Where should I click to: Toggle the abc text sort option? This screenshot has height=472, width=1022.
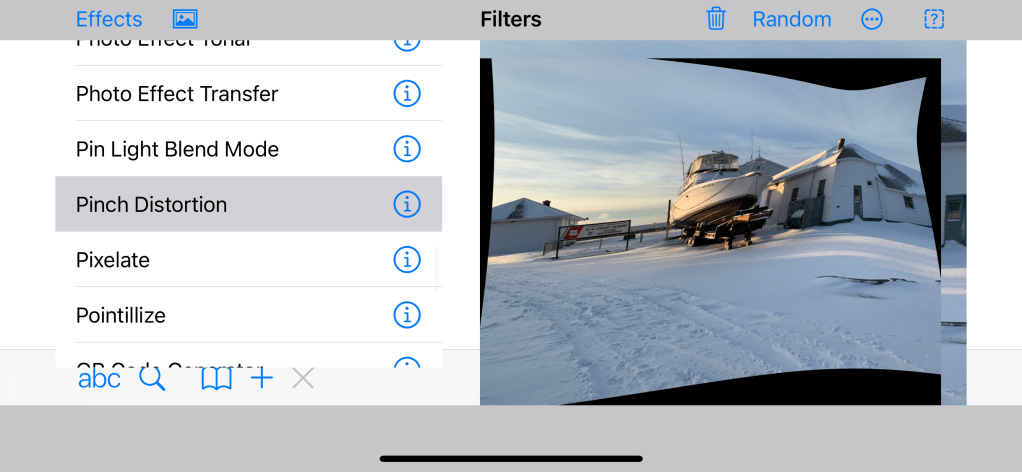point(99,379)
